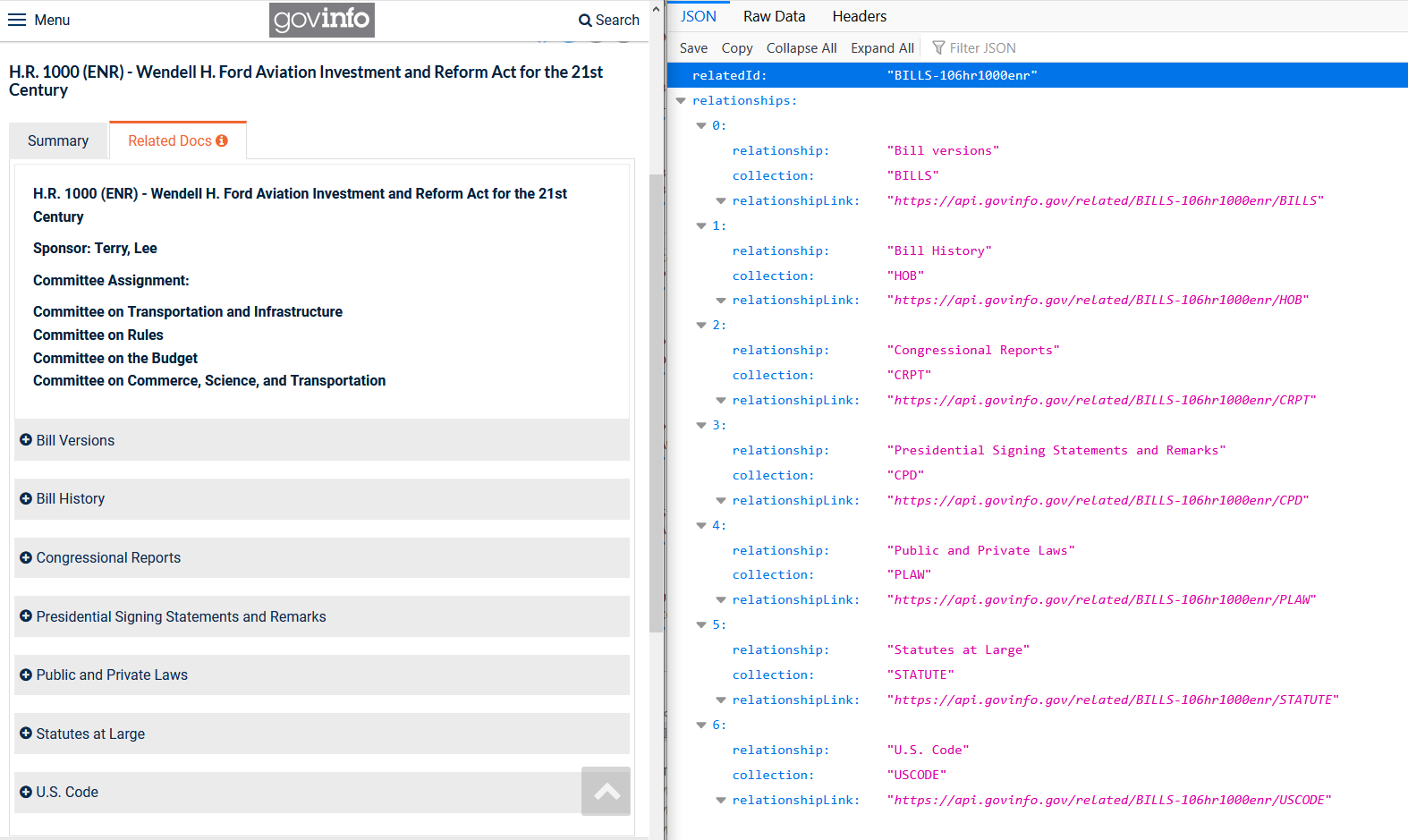Collapse JSON array item 0
Viewport: 1408px width, 840px height.
coord(701,126)
